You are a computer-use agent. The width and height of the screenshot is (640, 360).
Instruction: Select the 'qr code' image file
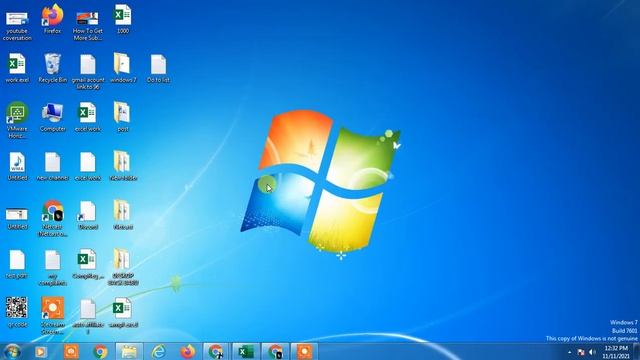pyautogui.click(x=17, y=312)
